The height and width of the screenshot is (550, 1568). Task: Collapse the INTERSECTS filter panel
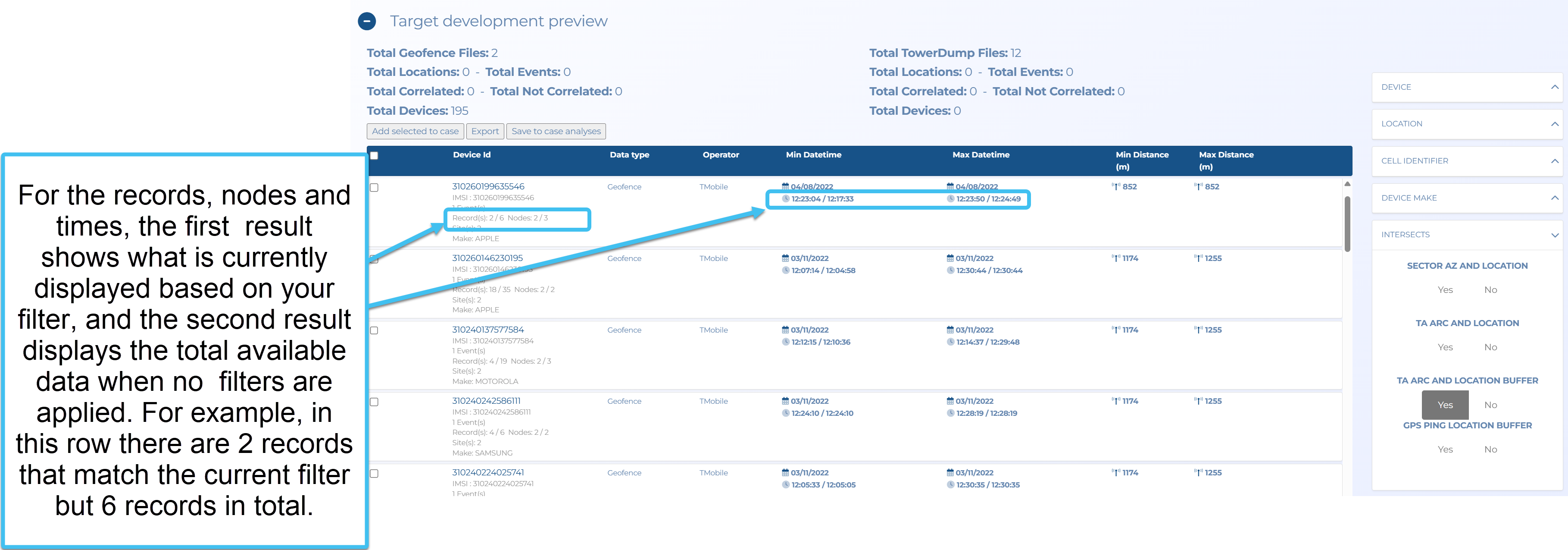1554,235
